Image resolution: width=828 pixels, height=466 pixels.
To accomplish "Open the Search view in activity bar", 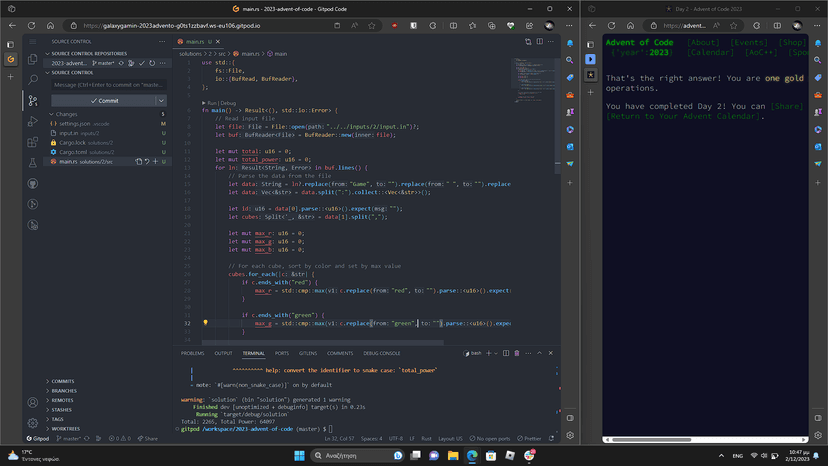I will pyautogui.click(x=33, y=80).
